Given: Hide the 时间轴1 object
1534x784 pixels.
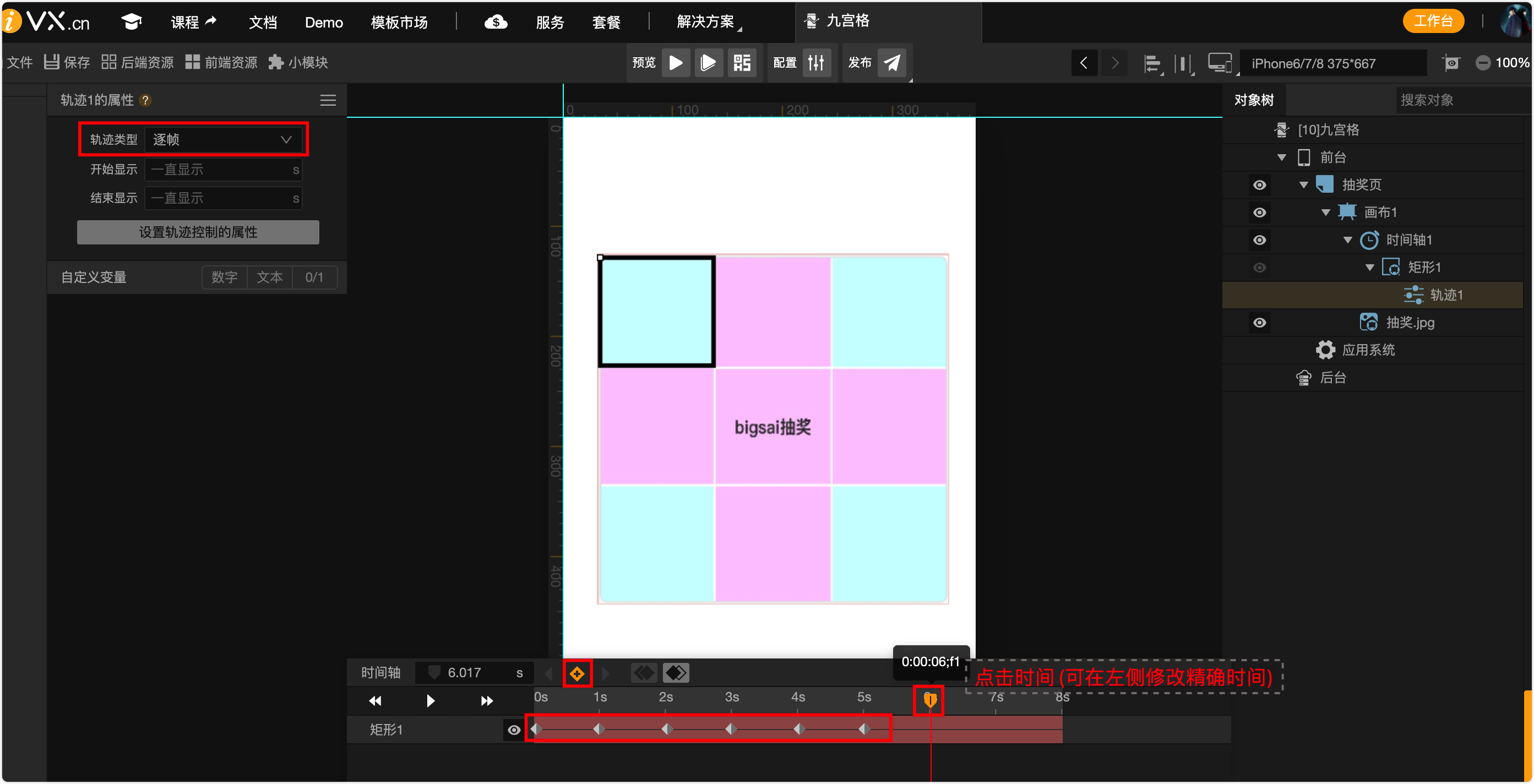Looking at the screenshot, I should click(1259, 240).
